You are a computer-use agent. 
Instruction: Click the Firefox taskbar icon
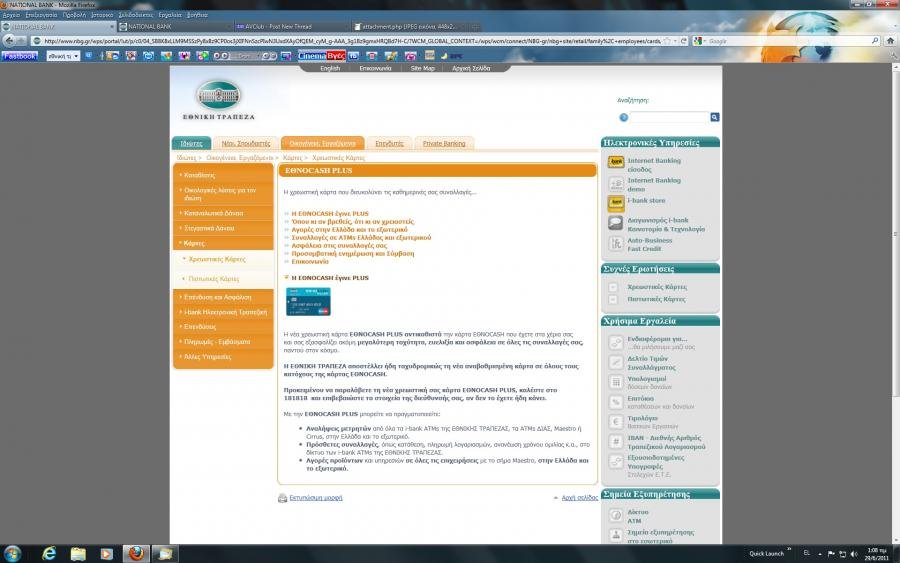click(136, 553)
